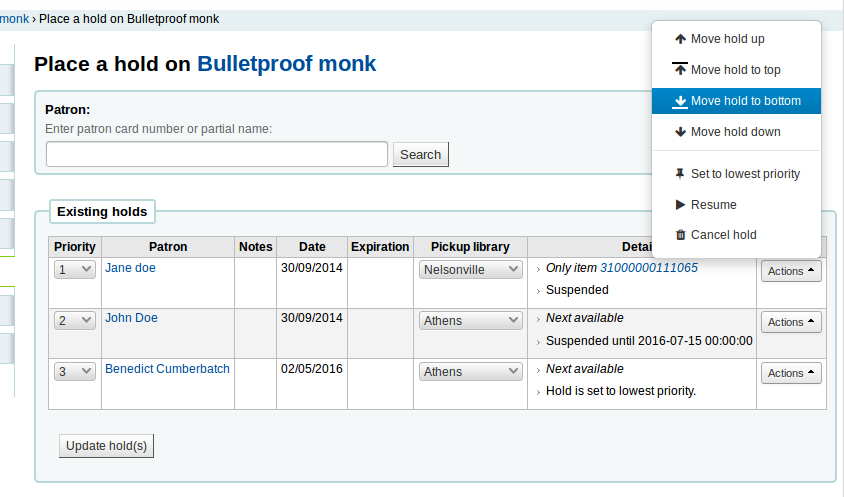This screenshot has width=844, height=497.
Task: Click the pin icon for Set to lowest priority
Action: 680,174
